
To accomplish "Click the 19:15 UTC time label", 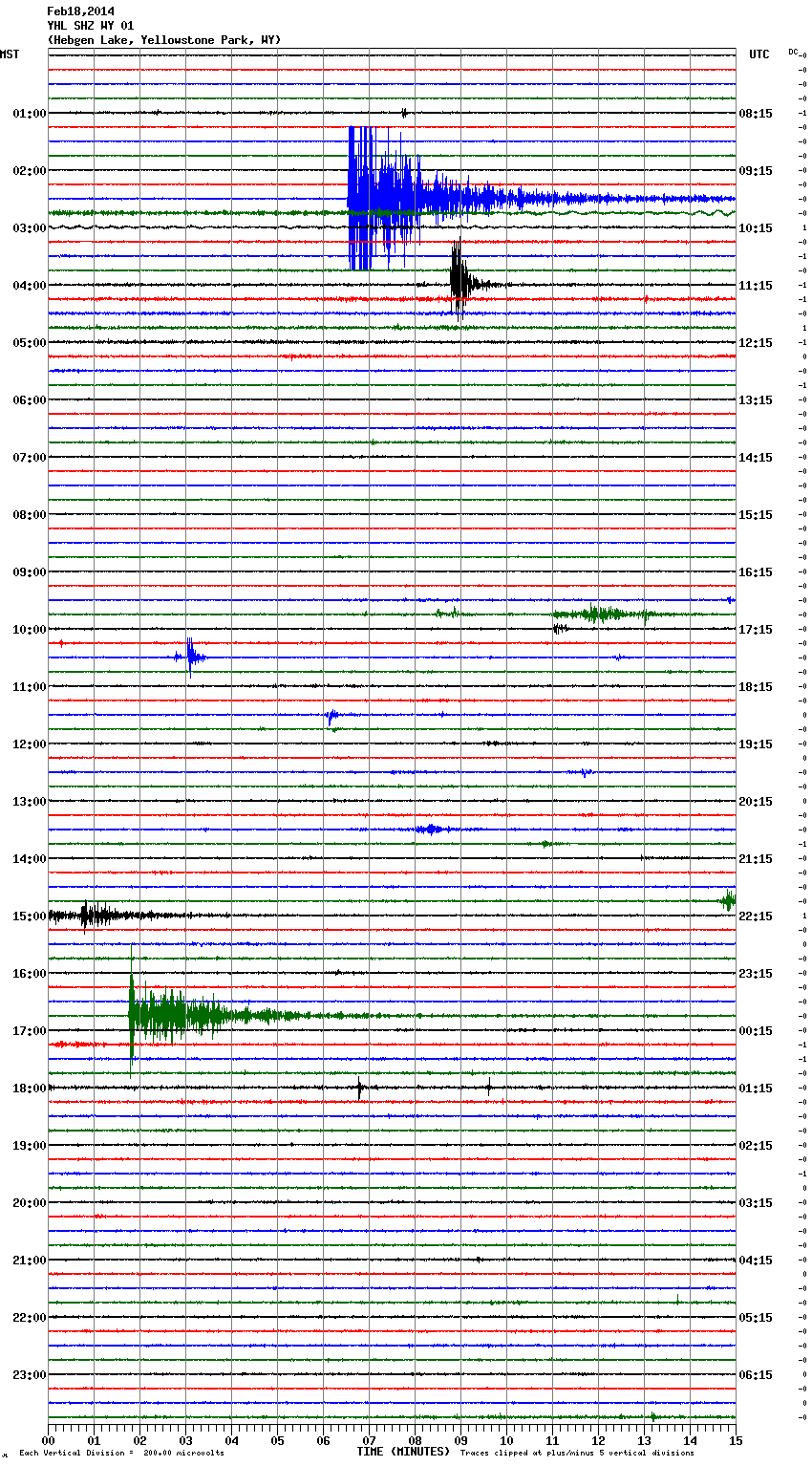I will click(756, 744).
